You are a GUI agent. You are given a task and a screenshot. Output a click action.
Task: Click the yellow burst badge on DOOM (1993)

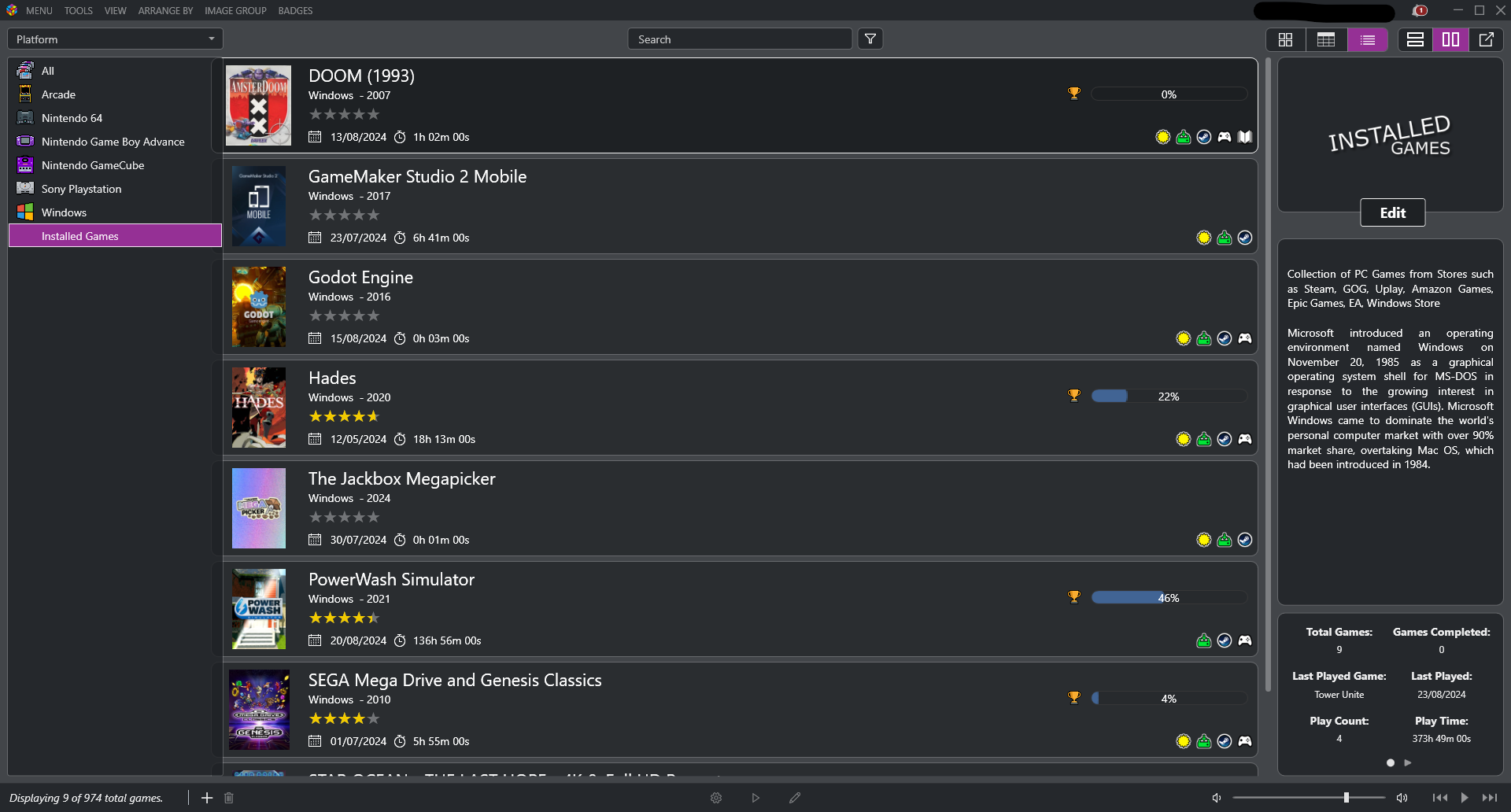[1163, 137]
